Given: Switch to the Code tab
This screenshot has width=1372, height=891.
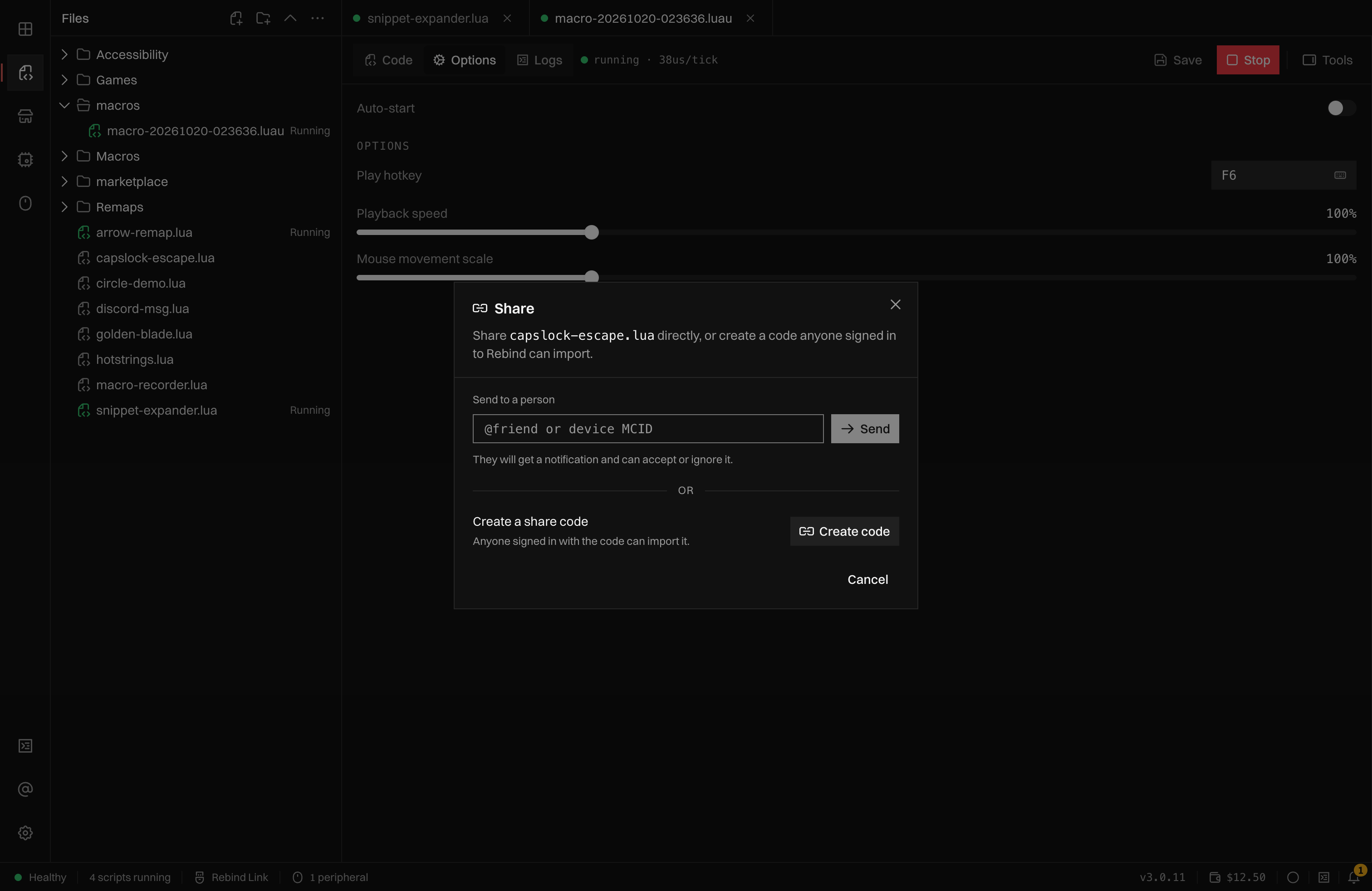Looking at the screenshot, I should [388, 60].
